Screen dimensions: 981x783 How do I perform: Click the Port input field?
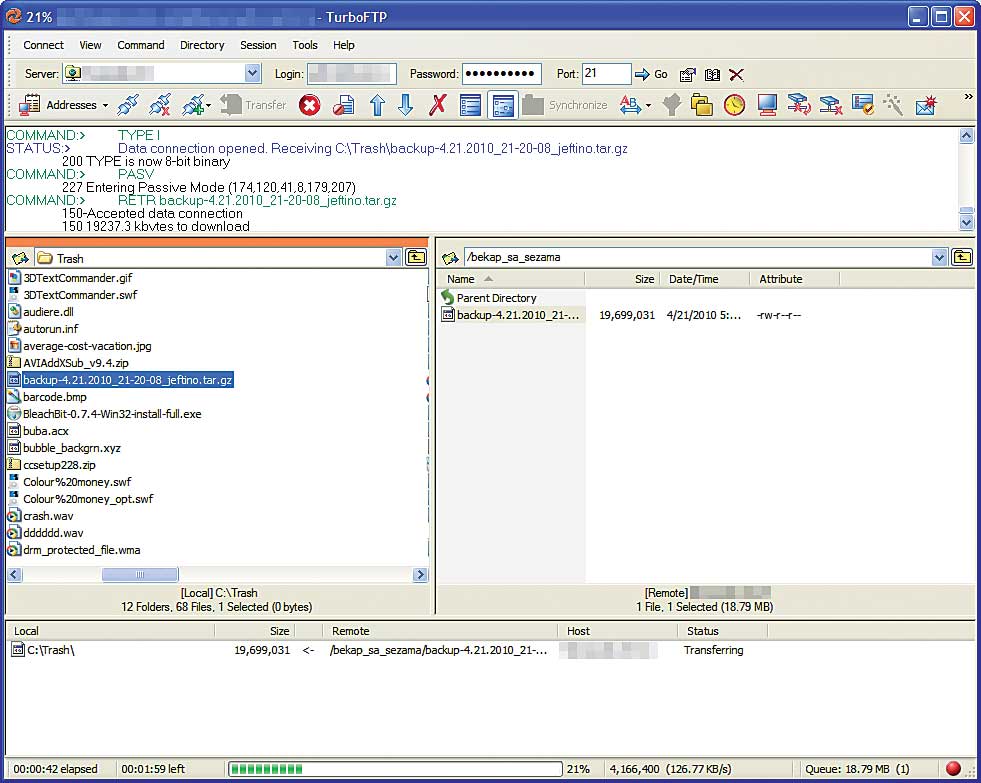tap(606, 74)
